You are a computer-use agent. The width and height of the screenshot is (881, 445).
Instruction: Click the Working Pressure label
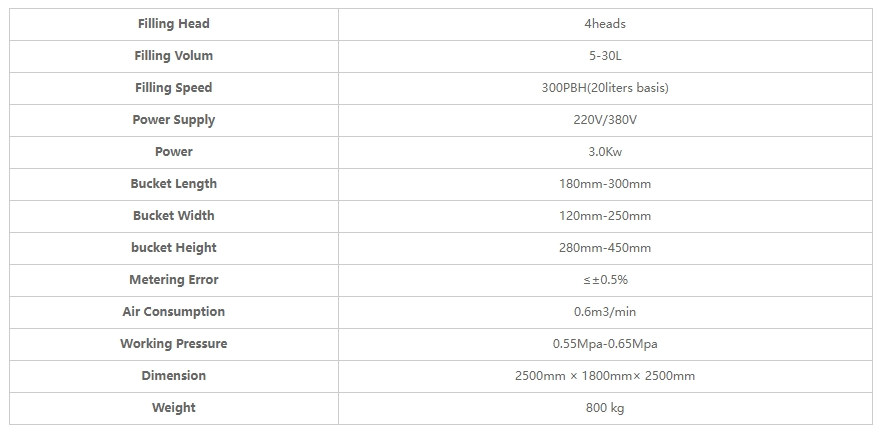pos(174,344)
